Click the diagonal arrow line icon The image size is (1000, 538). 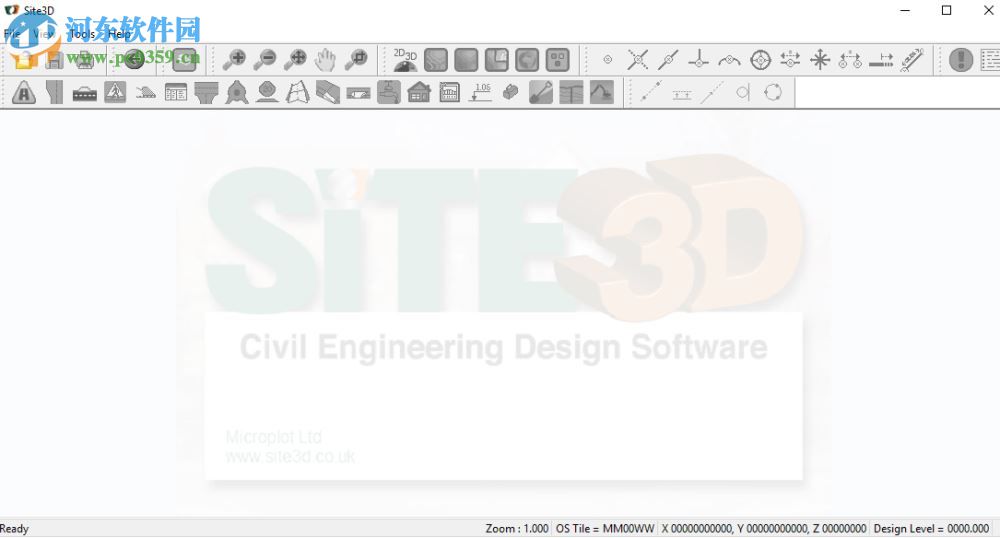pos(712,92)
